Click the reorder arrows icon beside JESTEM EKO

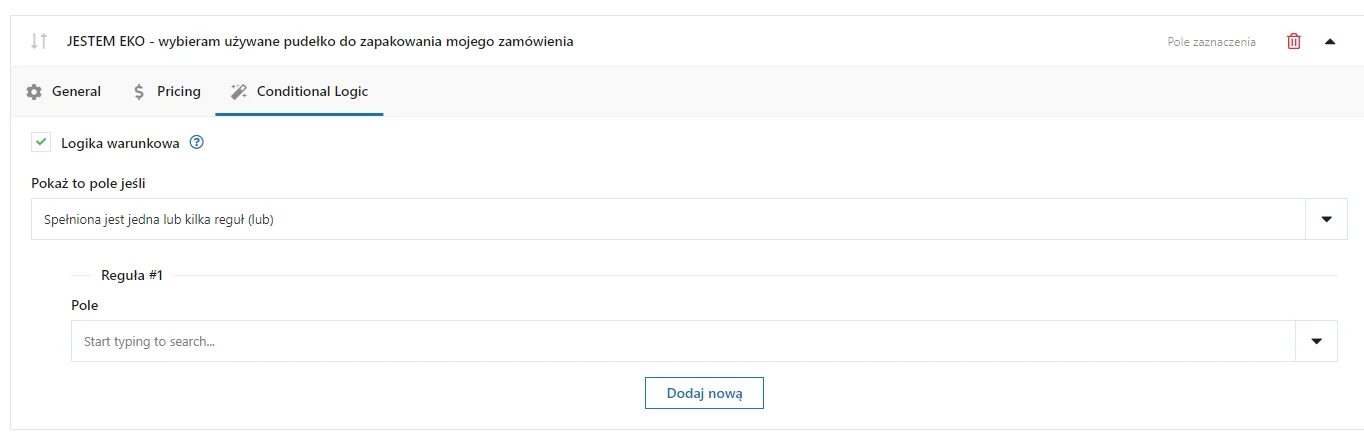click(x=39, y=42)
